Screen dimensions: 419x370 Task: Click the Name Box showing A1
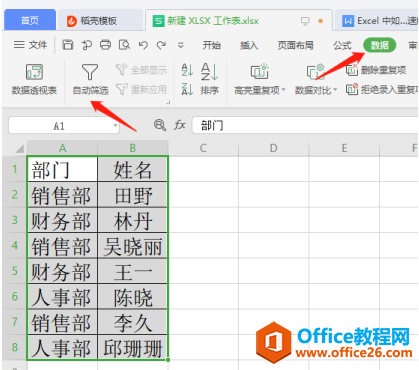tap(59, 126)
